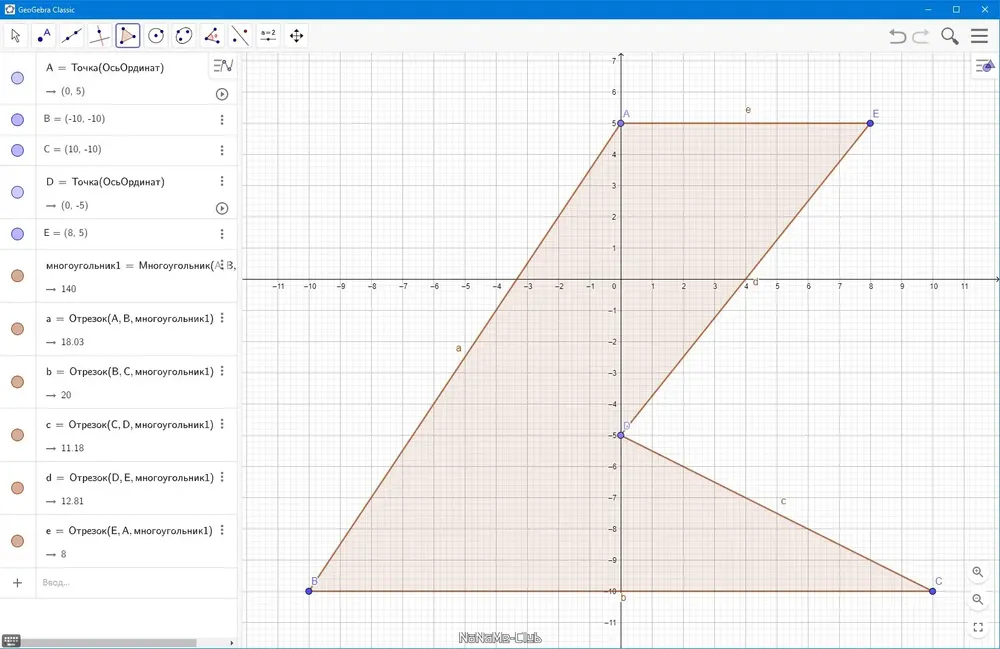The image size is (1000, 649).
Task: Open more options for segment e
Action: tap(222, 529)
